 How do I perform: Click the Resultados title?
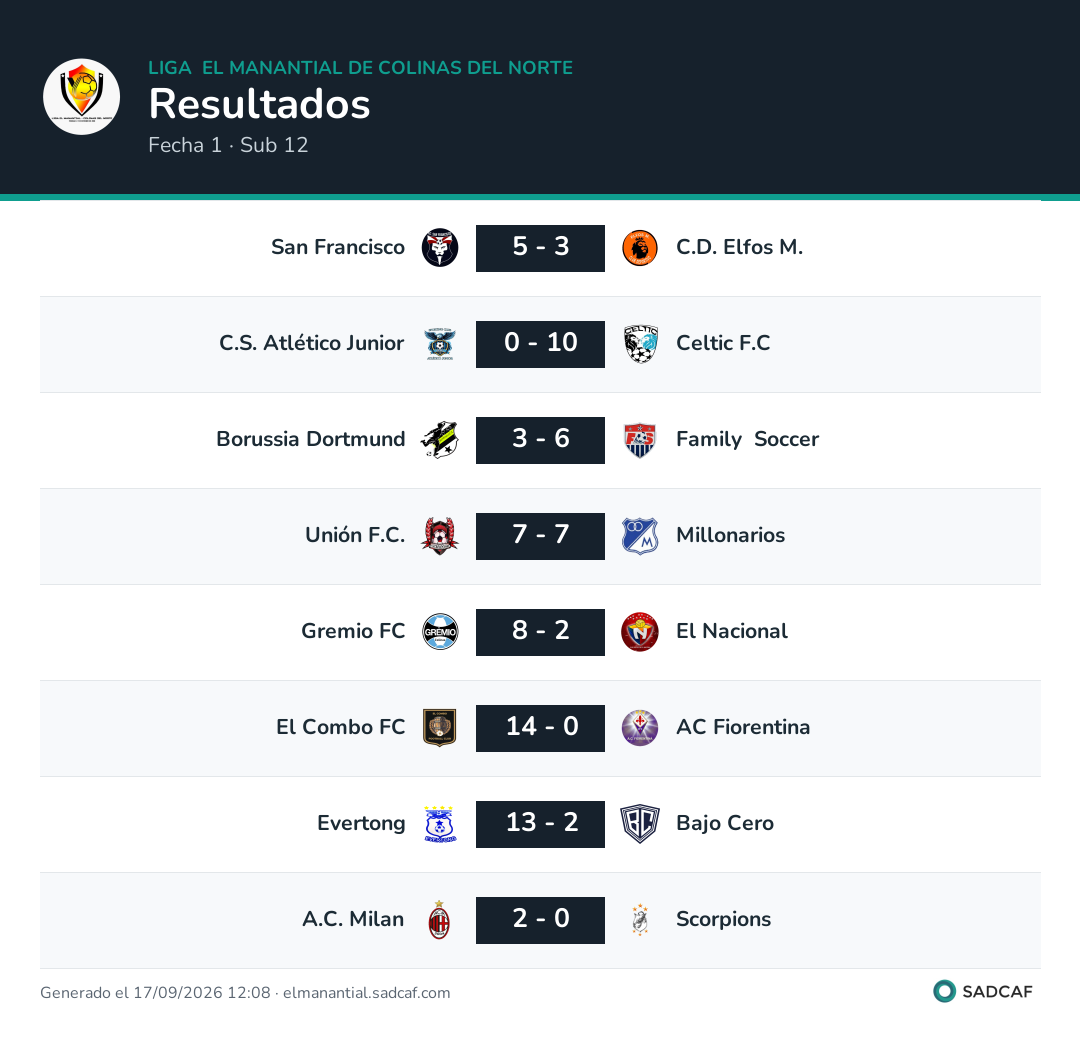260,104
